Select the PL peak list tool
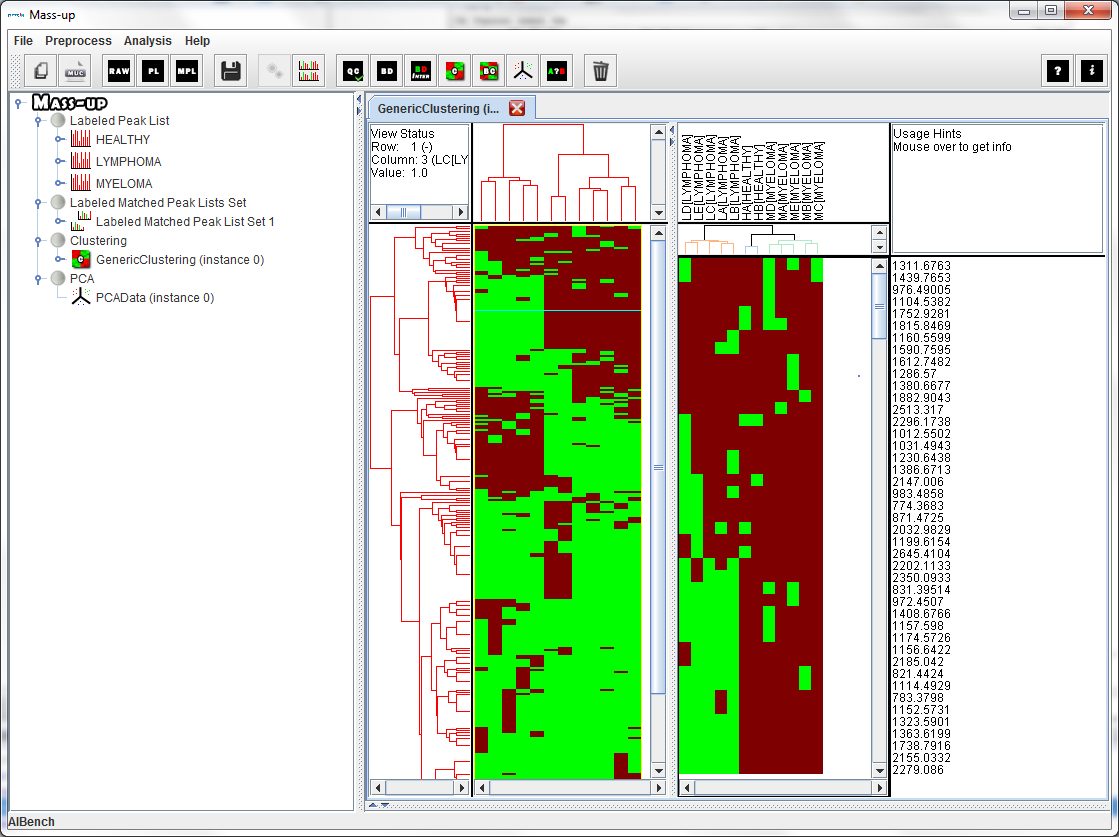Image resolution: width=1119 pixels, height=837 pixels. (x=152, y=70)
